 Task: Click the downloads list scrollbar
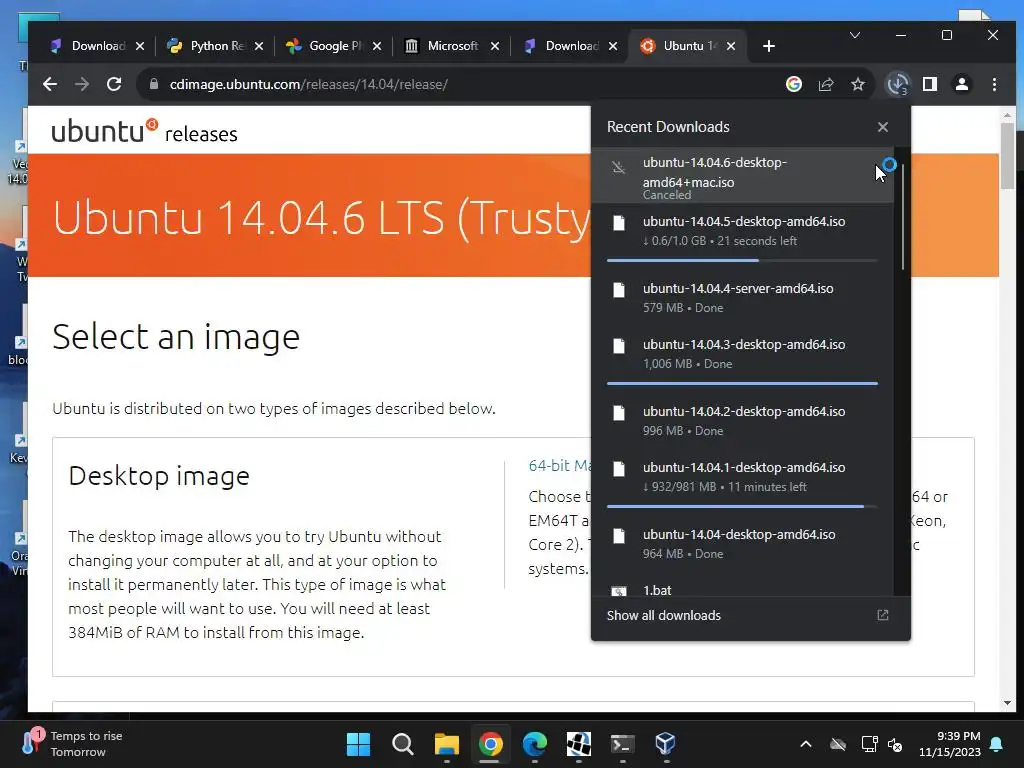[903, 217]
